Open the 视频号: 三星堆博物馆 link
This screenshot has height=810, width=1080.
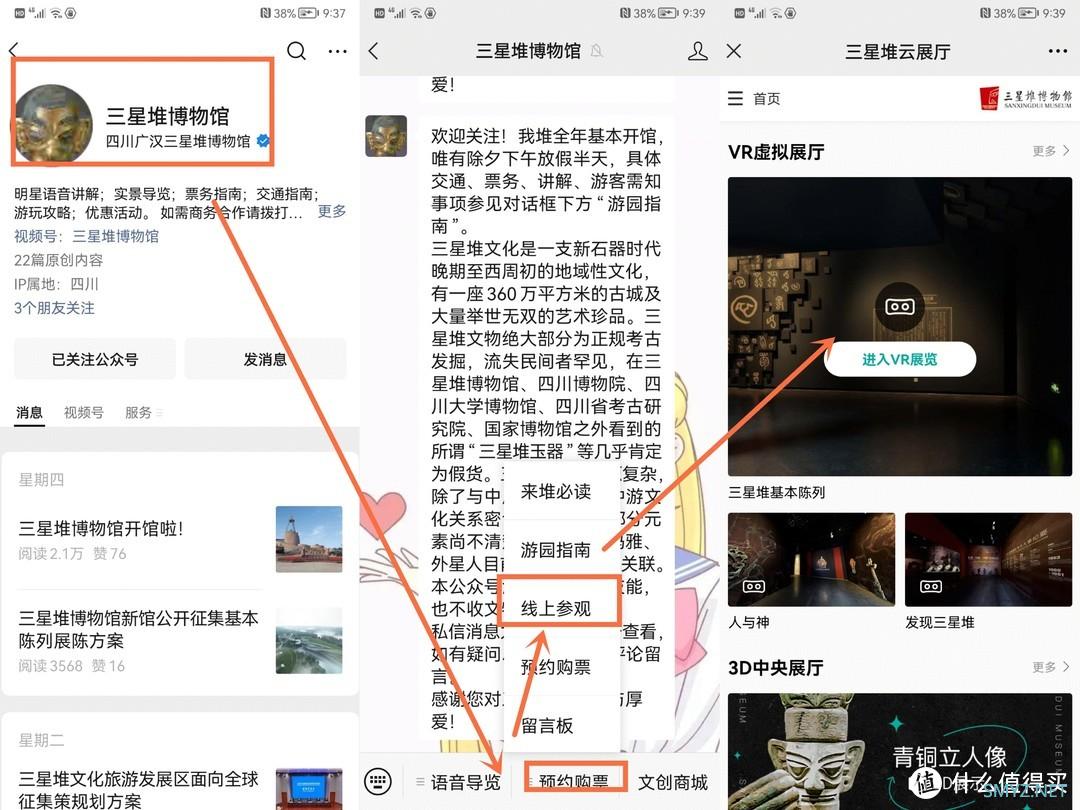pos(87,236)
